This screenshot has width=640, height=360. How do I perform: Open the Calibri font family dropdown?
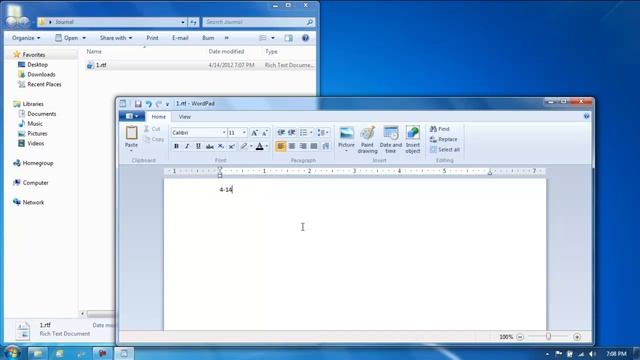224,133
